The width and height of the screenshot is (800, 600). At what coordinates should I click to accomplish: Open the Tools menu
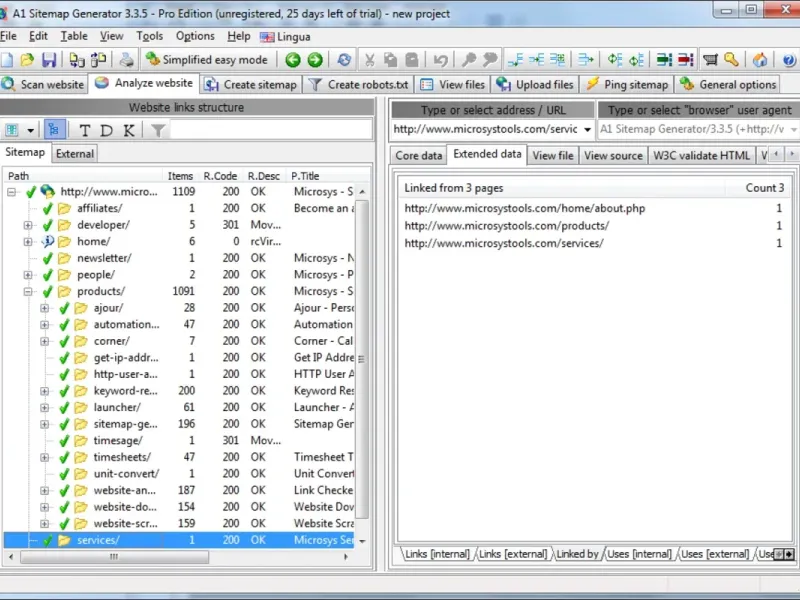click(x=150, y=36)
